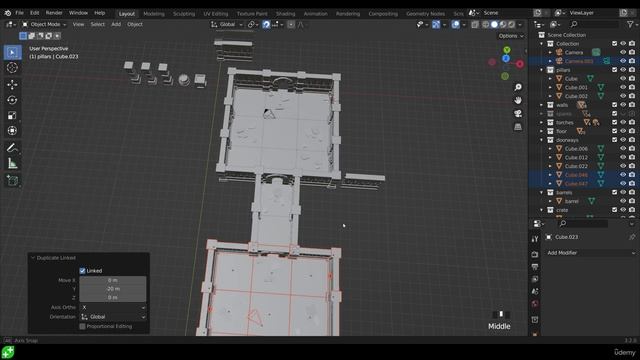Open the viewport Select menu
Viewport: 640px width, 360px height.
98,24
